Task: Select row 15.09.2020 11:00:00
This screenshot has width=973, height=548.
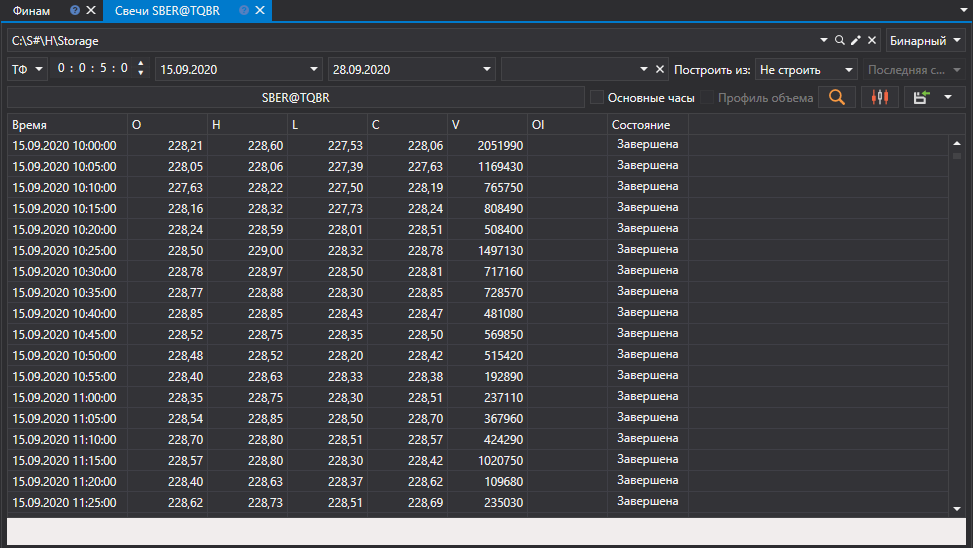Action: point(478,397)
